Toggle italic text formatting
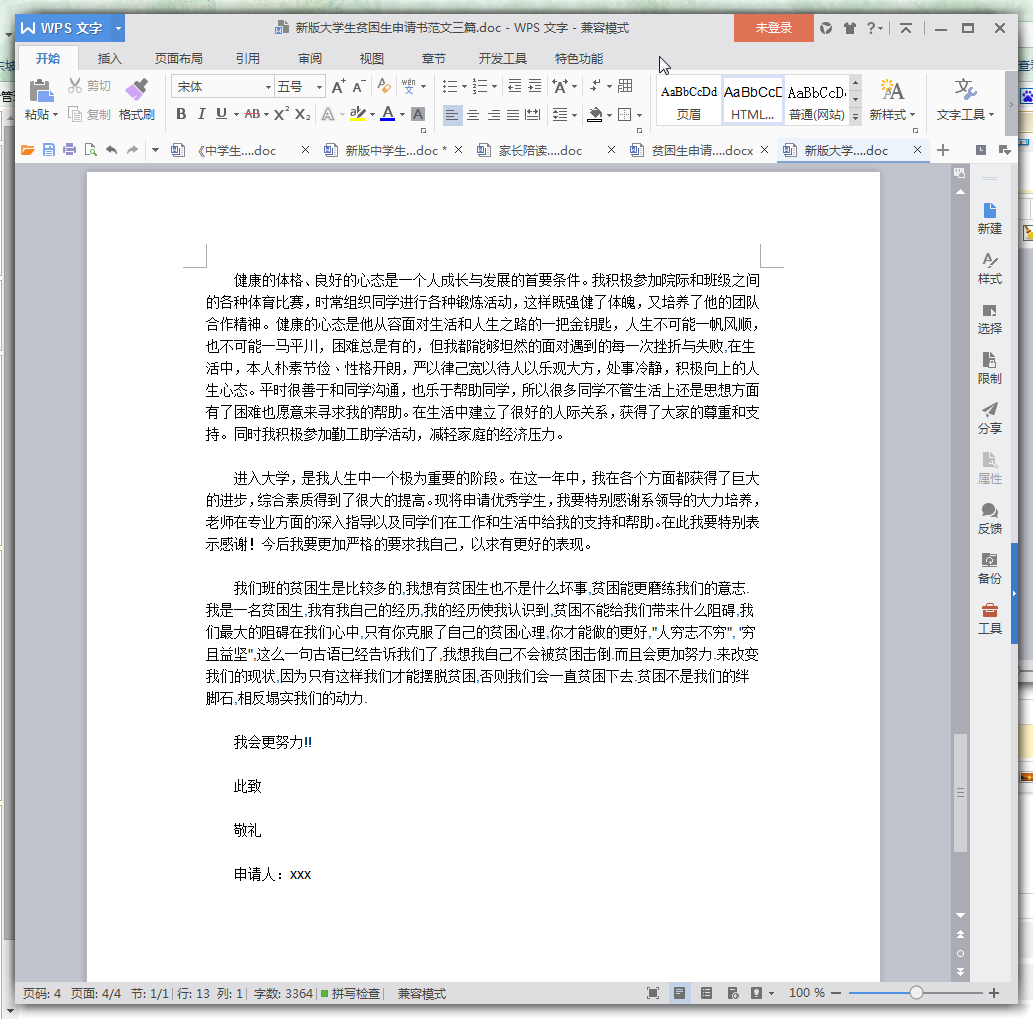 (201, 114)
